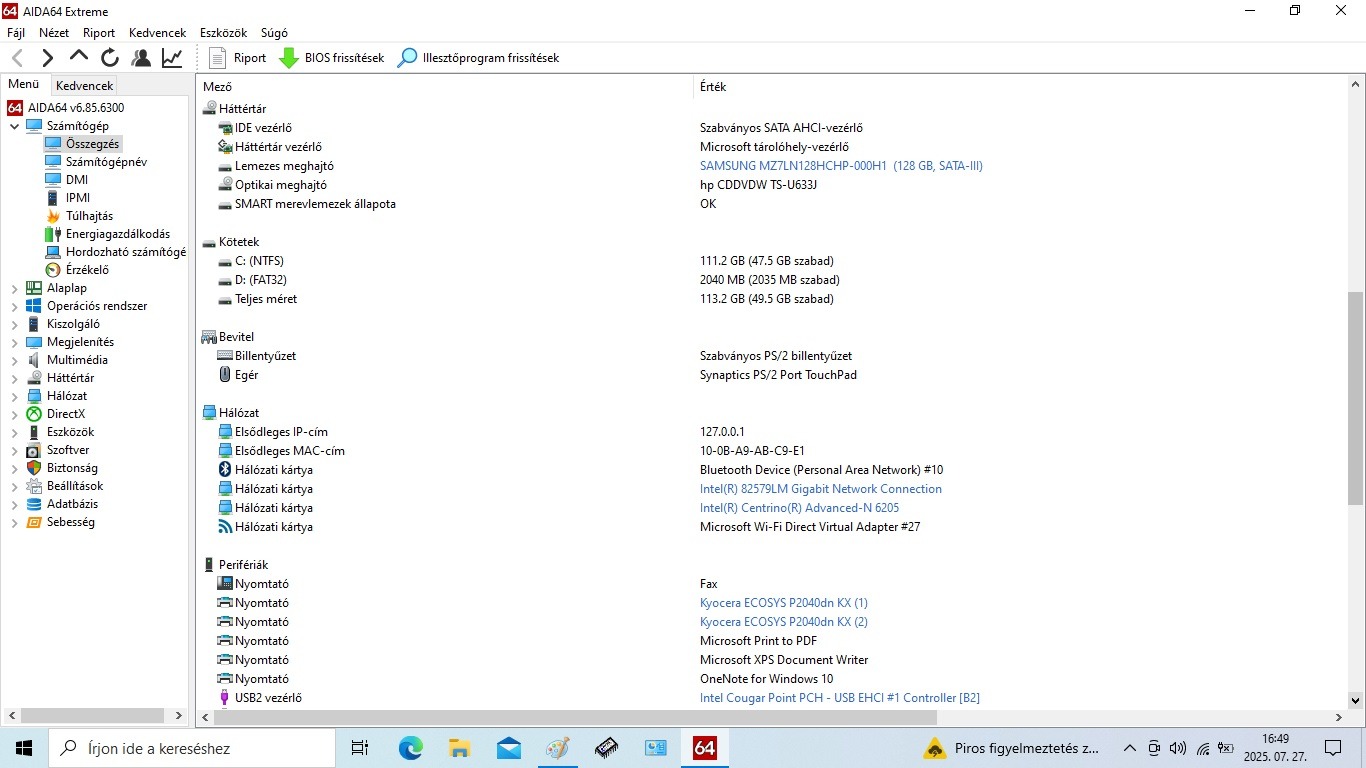The height and width of the screenshot is (768, 1366).
Task: Click the Eszközök device icon in tree
Action: [x=34, y=432]
